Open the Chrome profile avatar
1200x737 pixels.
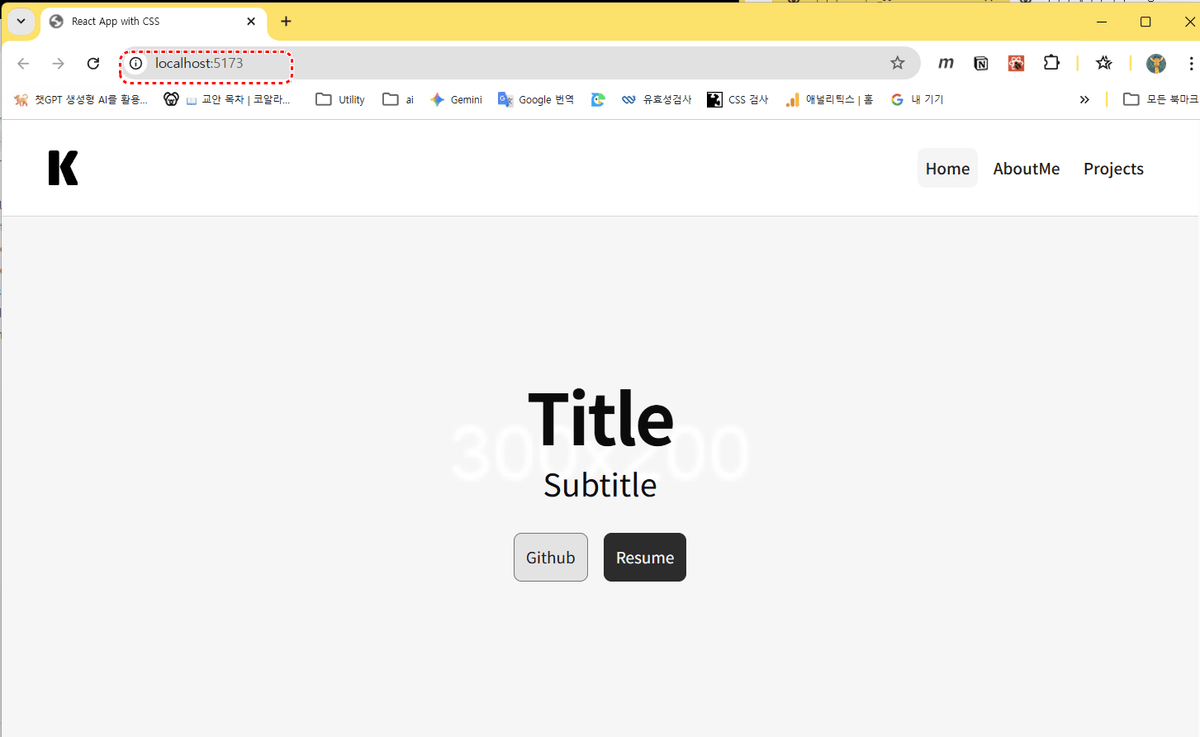1156,63
